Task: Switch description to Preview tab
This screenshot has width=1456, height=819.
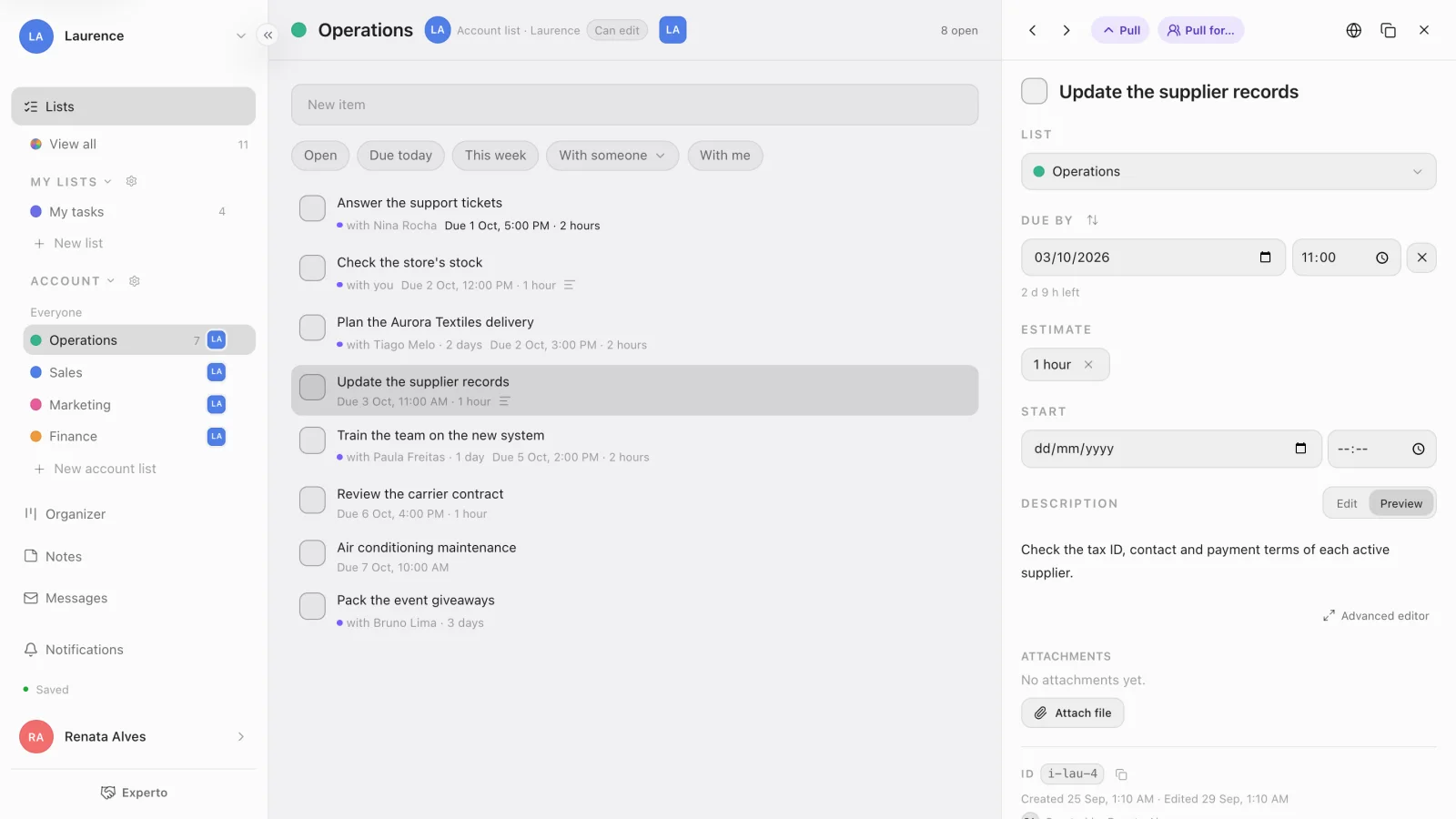Action: 1400,503
